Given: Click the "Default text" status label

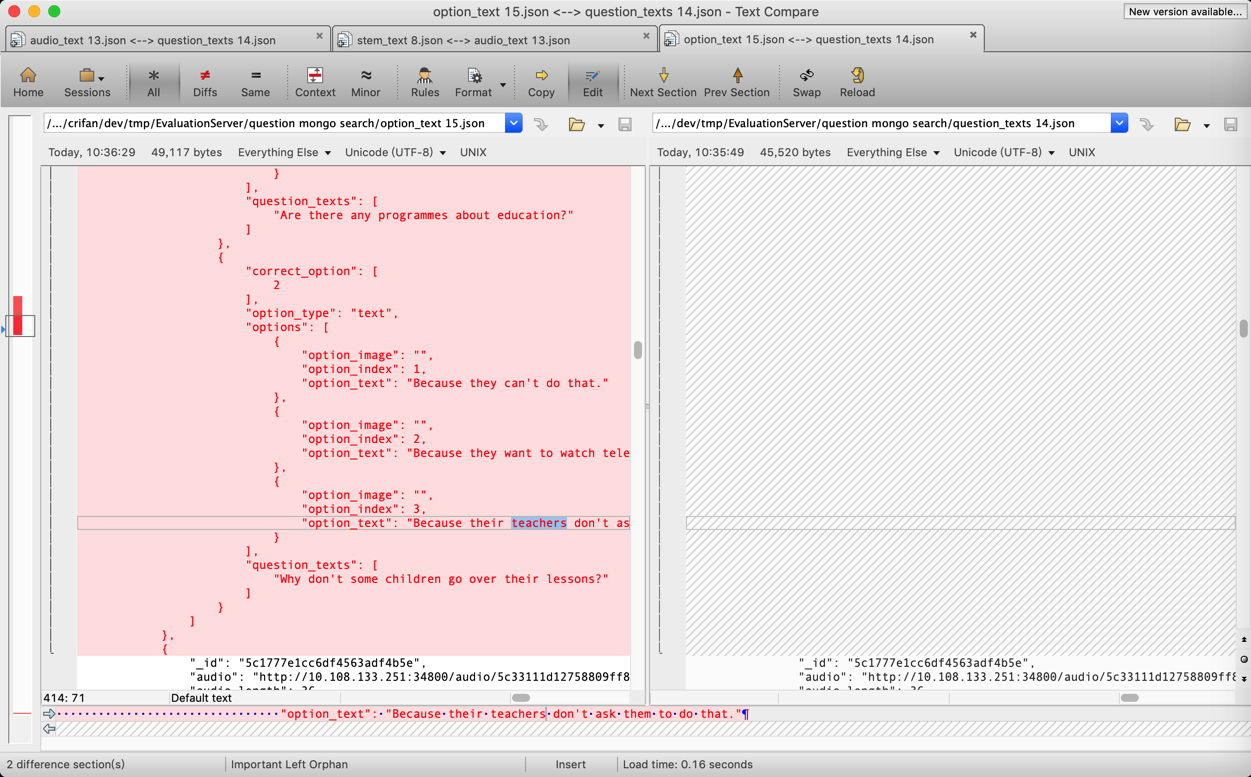Looking at the screenshot, I should (201, 698).
